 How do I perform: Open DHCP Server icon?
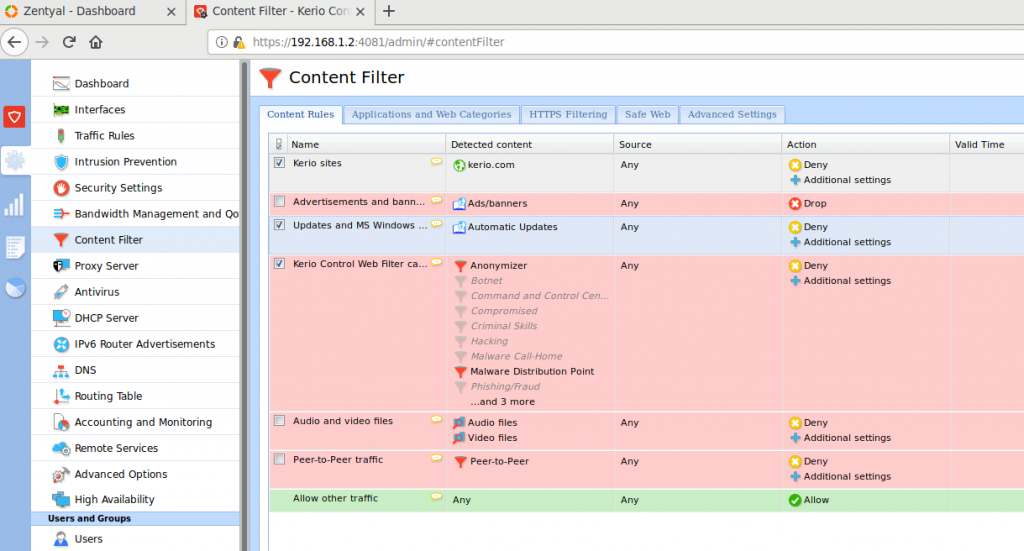click(x=61, y=318)
